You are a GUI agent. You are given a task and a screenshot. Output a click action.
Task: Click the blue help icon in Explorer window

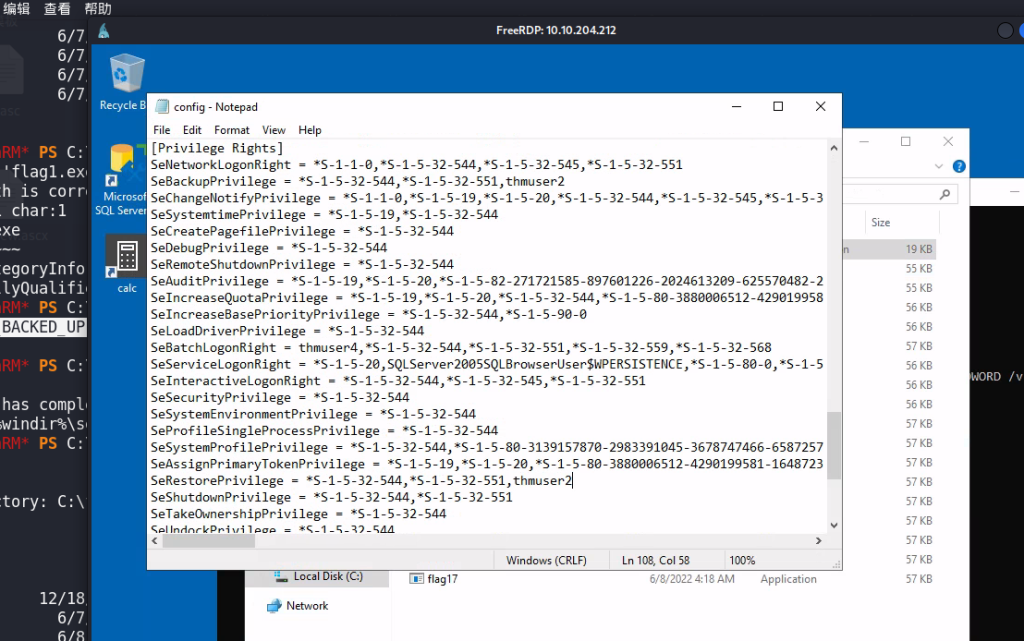point(959,166)
